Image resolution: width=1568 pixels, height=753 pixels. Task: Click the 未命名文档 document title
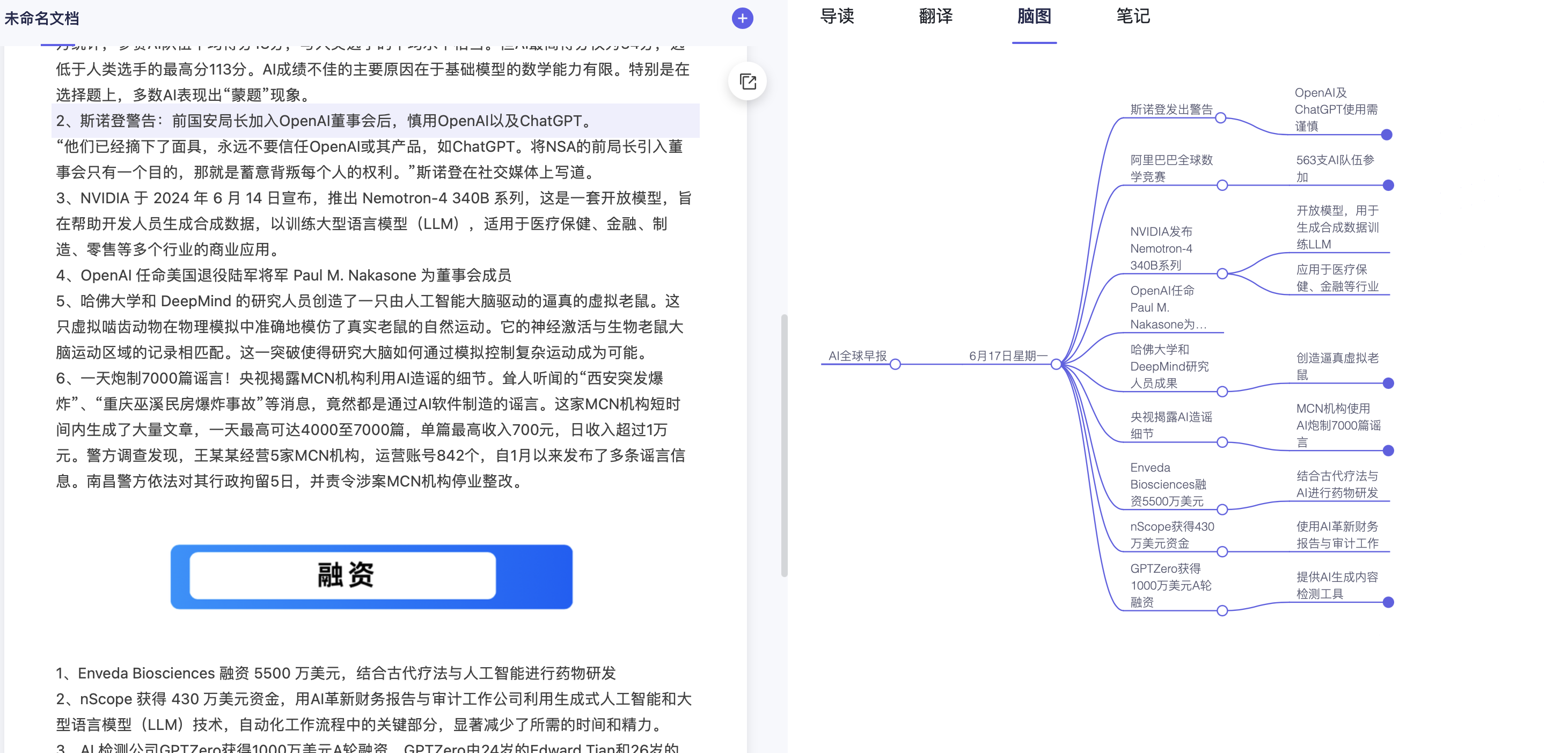click(x=41, y=18)
